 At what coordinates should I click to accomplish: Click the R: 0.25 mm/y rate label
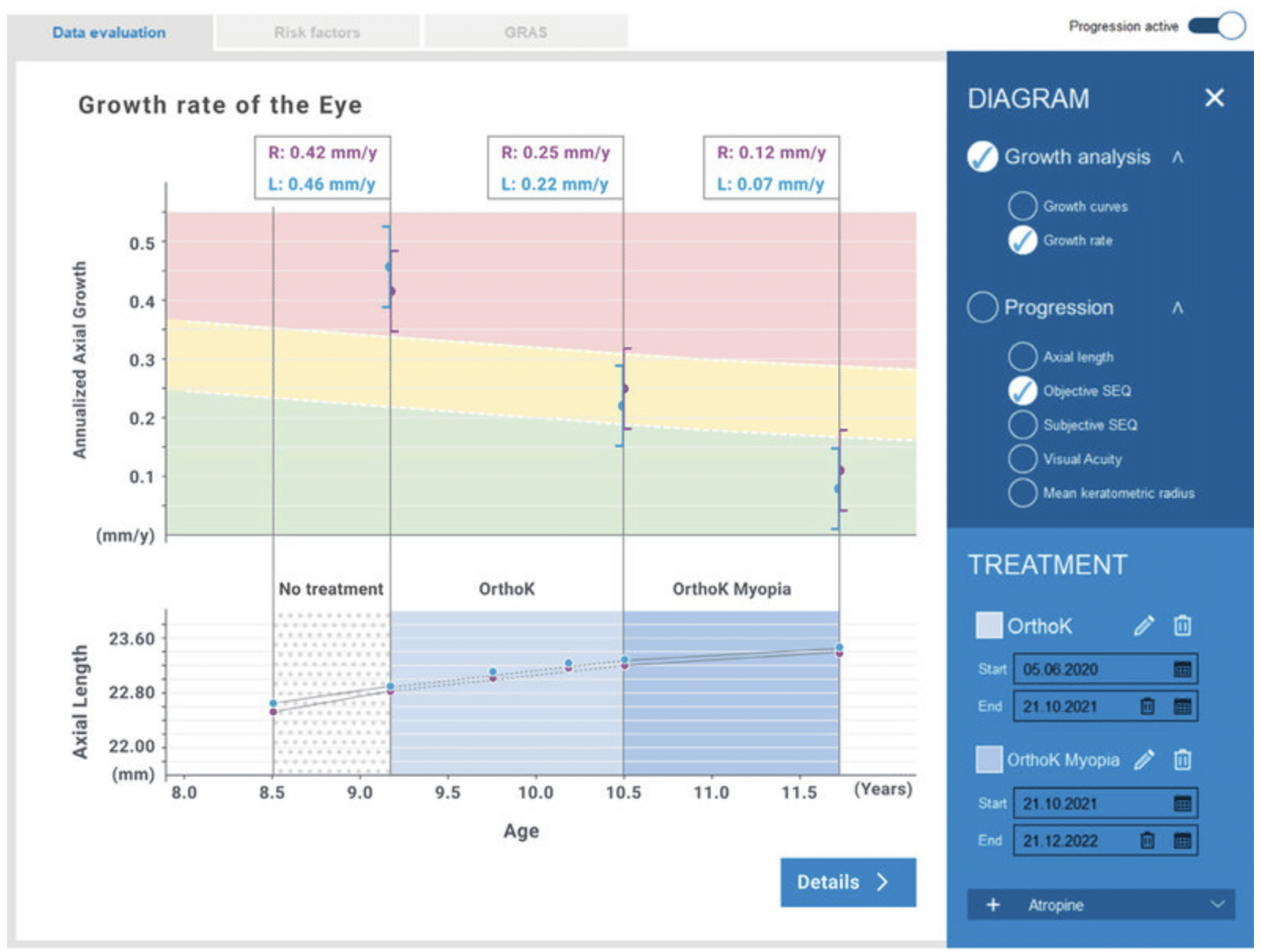point(556,153)
